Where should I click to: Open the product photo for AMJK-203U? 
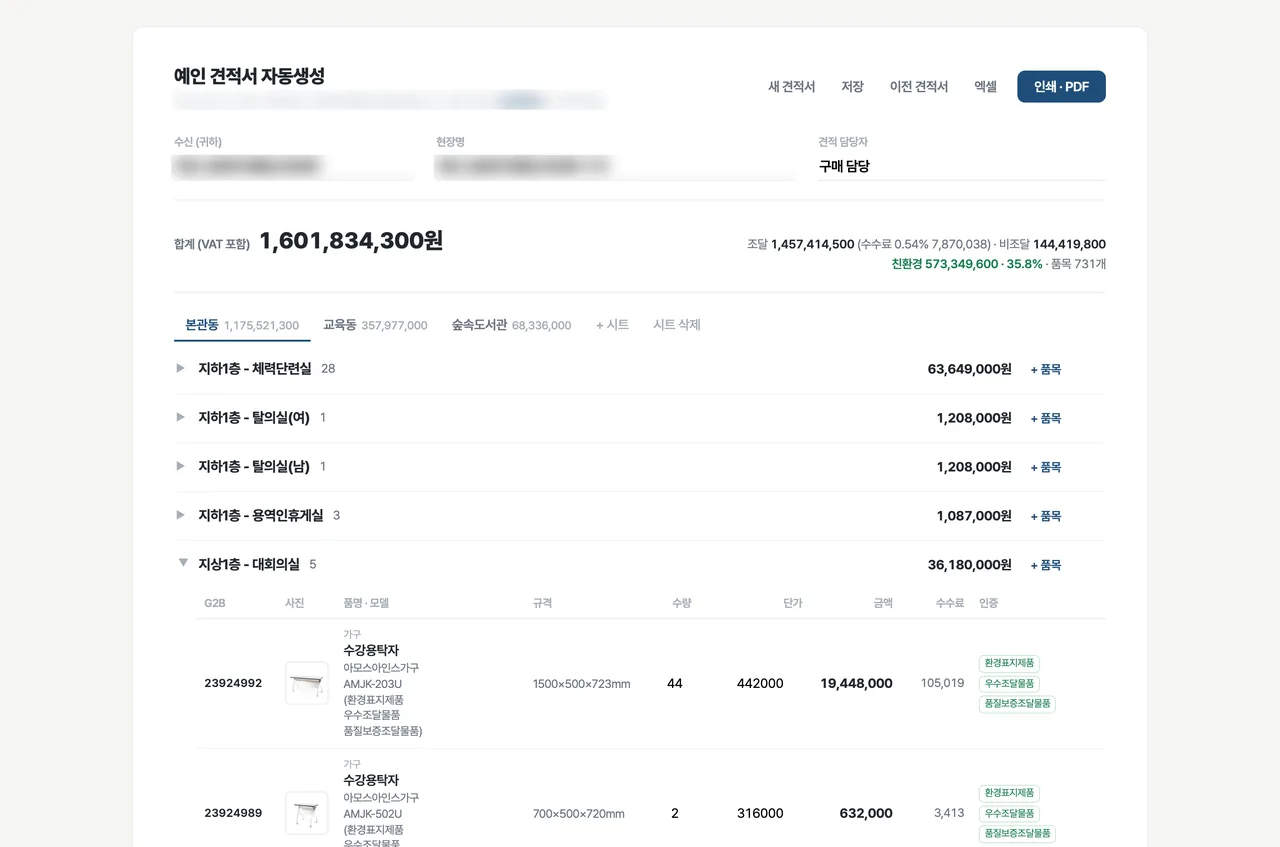(307, 683)
